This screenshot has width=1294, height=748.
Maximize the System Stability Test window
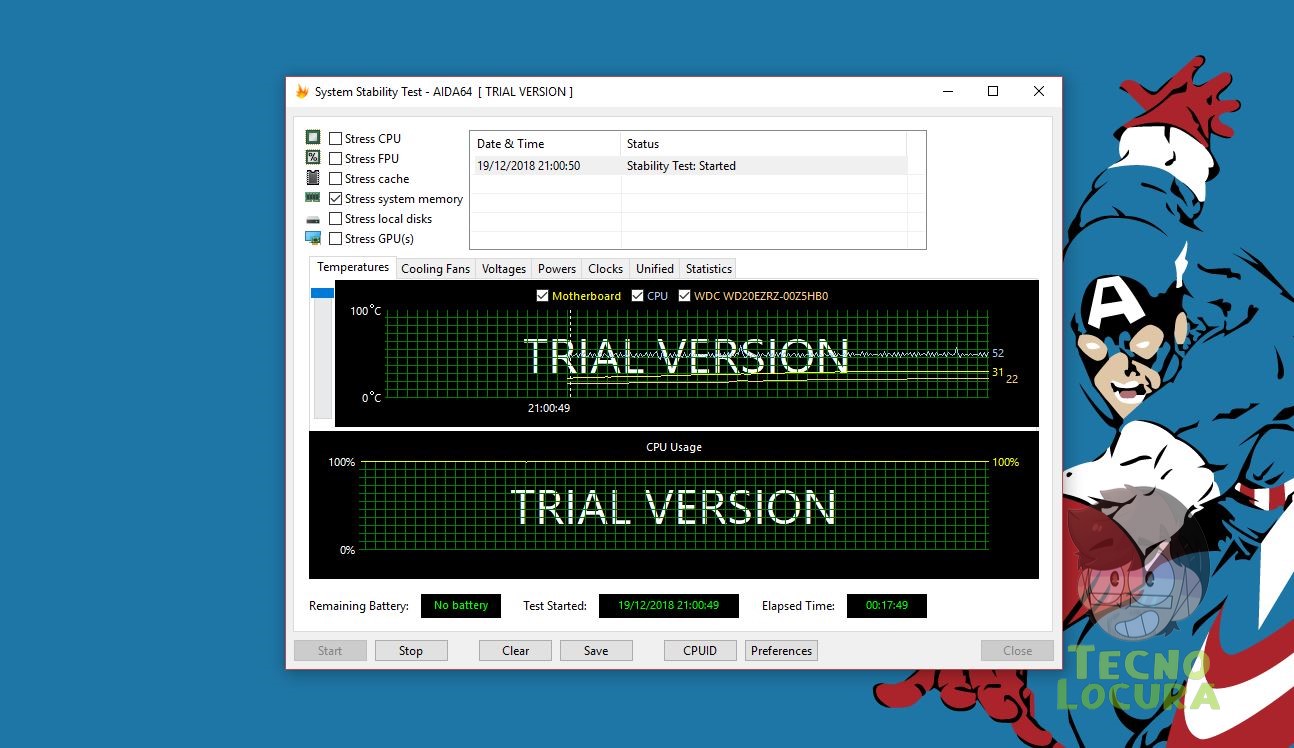coord(993,91)
